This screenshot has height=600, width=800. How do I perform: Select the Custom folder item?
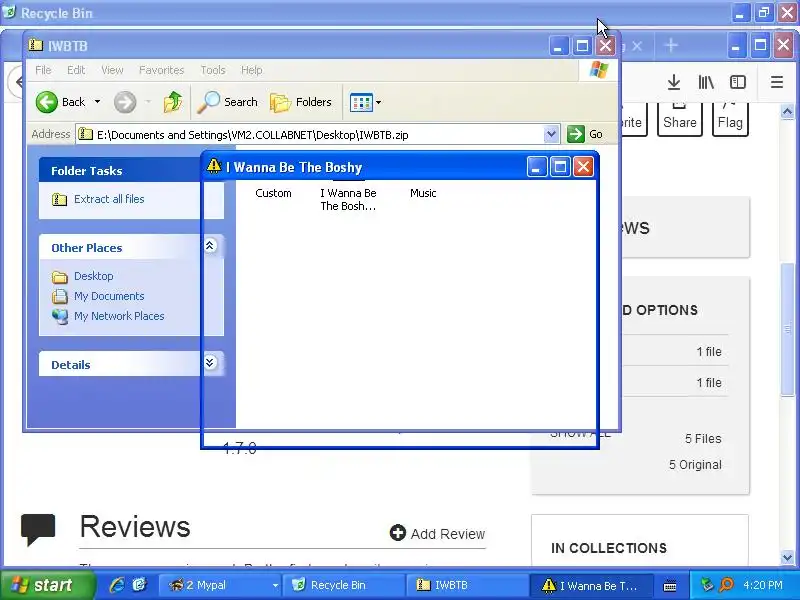273,193
